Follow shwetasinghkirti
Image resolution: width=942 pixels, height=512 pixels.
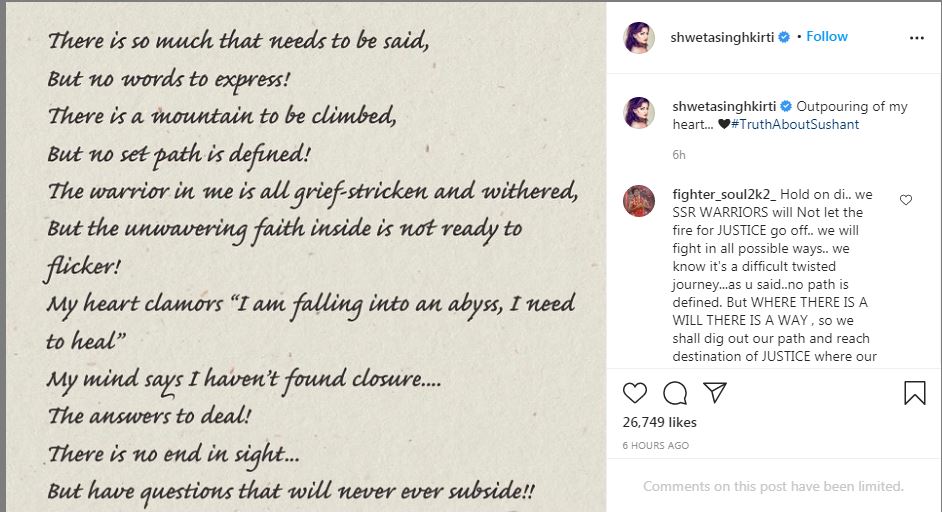(827, 37)
